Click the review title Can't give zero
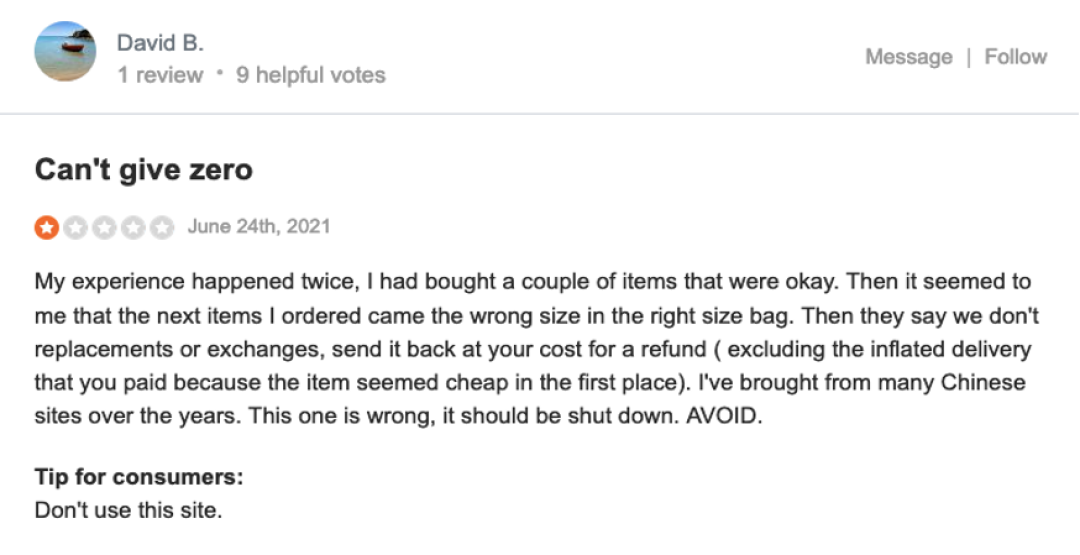This screenshot has height=555, width=1080. point(143,170)
